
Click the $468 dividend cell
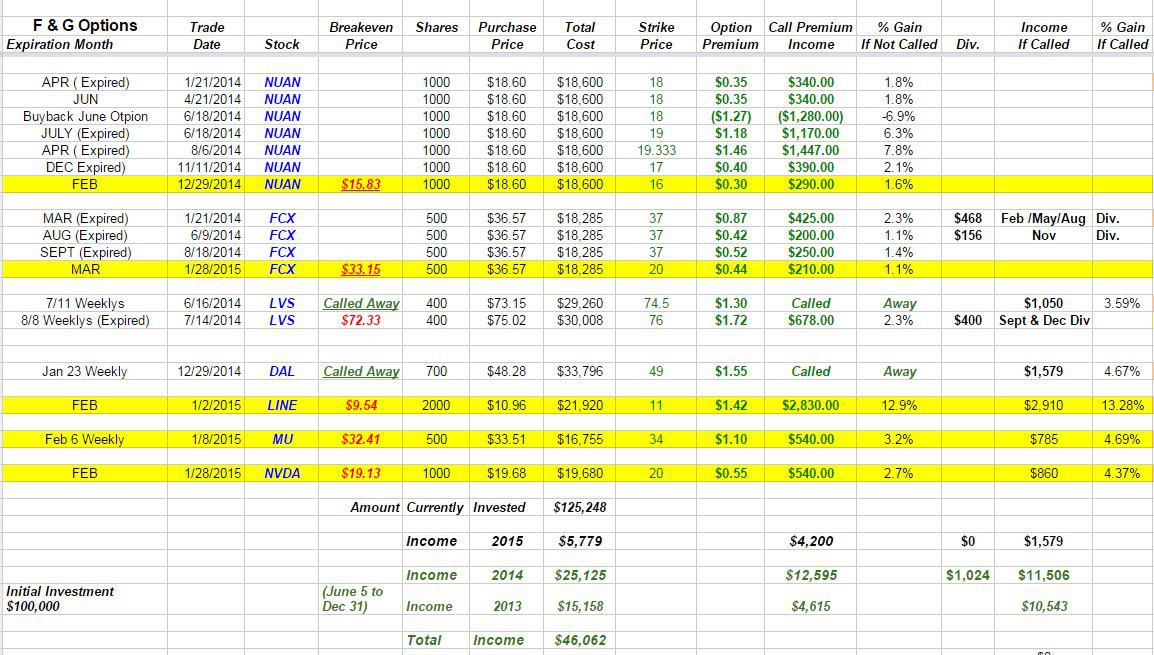(968, 219)
